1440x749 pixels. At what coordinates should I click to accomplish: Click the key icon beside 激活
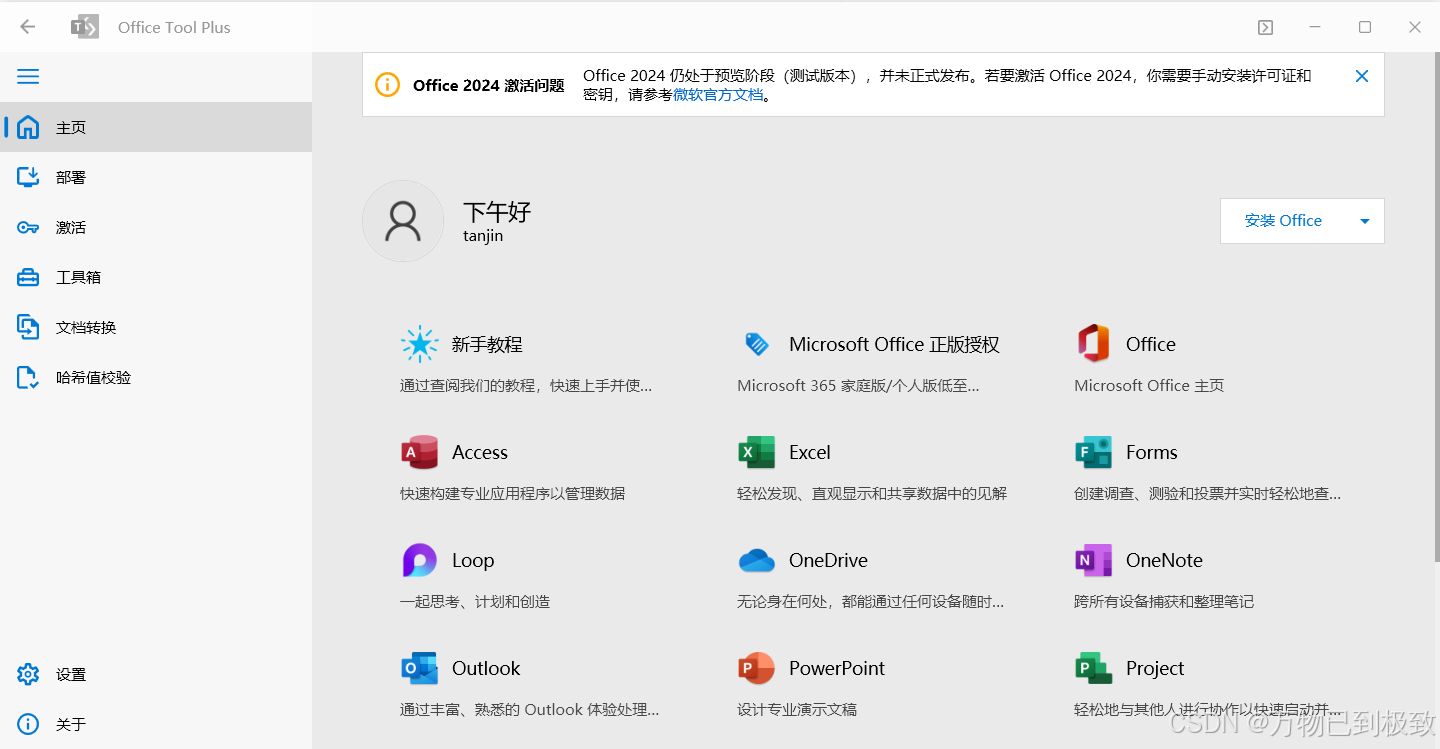(x=28, y=227)
